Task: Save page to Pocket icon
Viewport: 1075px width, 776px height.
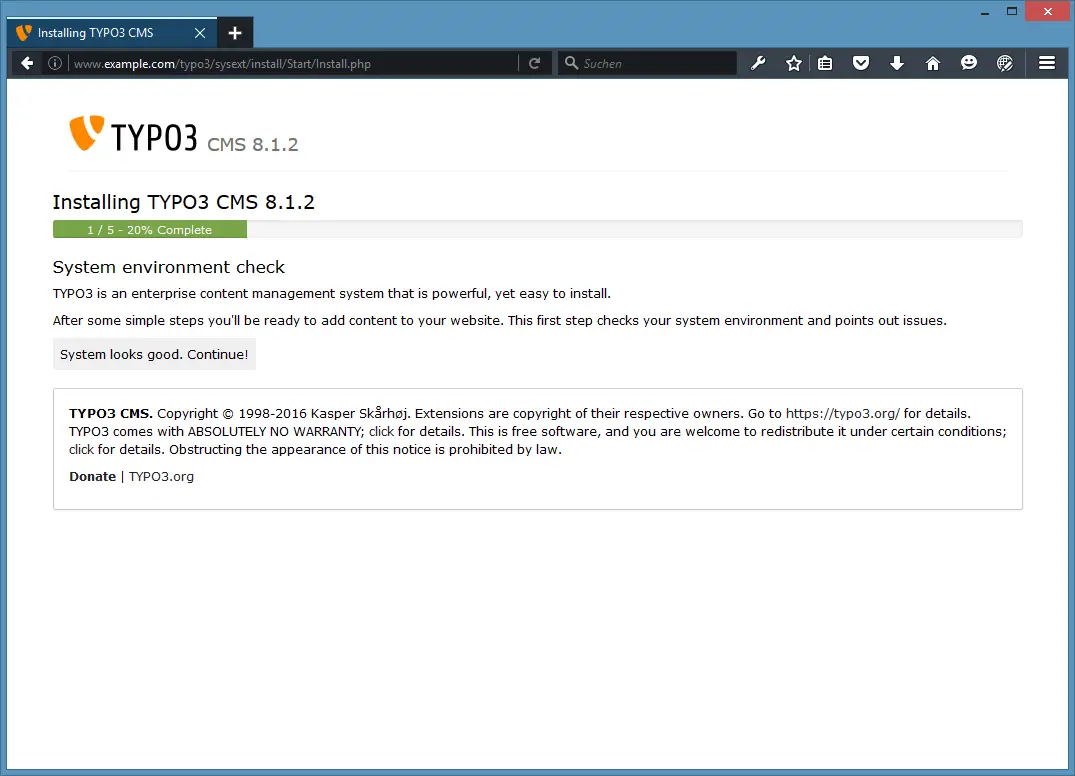Action: (x=861, y=64)
